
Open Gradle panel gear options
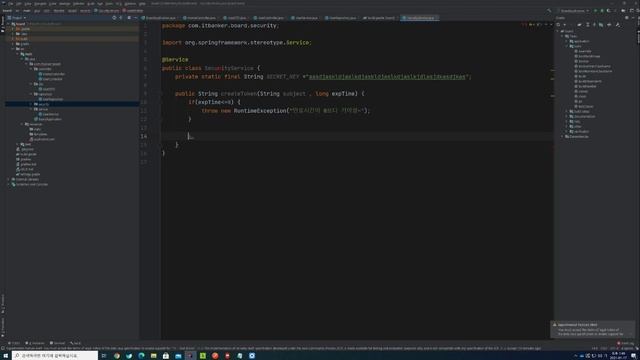627,18
